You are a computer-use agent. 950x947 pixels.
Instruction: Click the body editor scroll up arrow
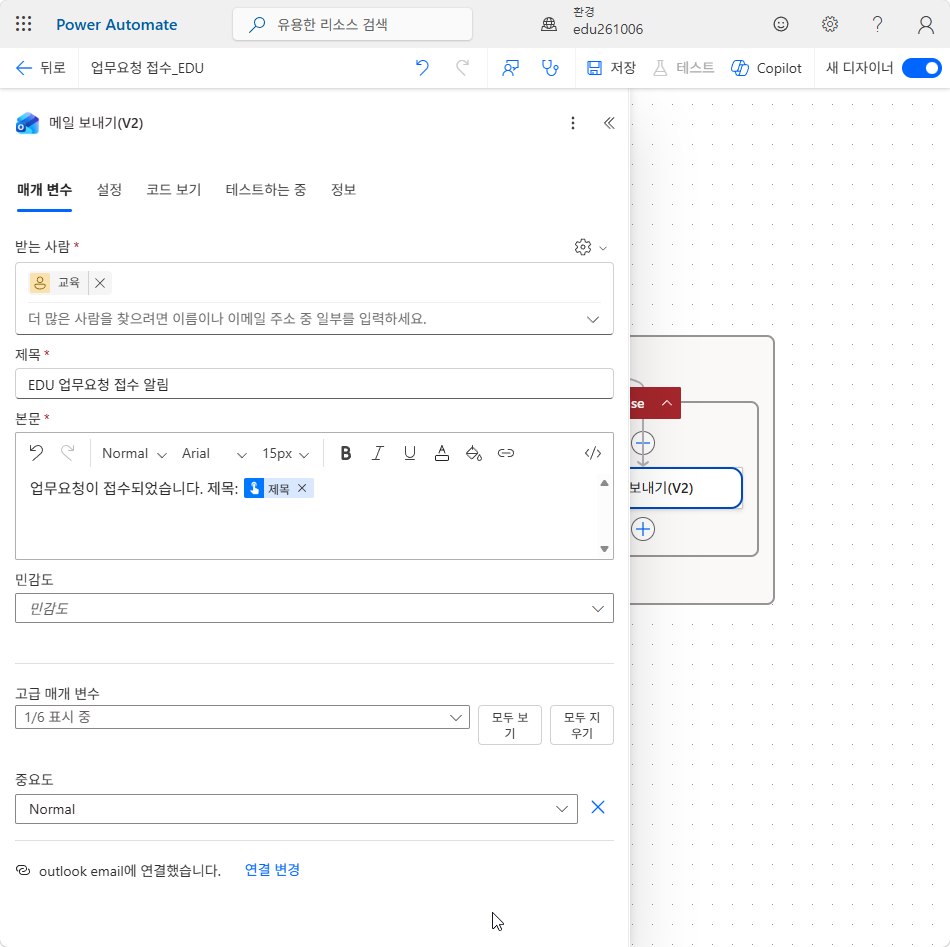click(x=604, y=483)
